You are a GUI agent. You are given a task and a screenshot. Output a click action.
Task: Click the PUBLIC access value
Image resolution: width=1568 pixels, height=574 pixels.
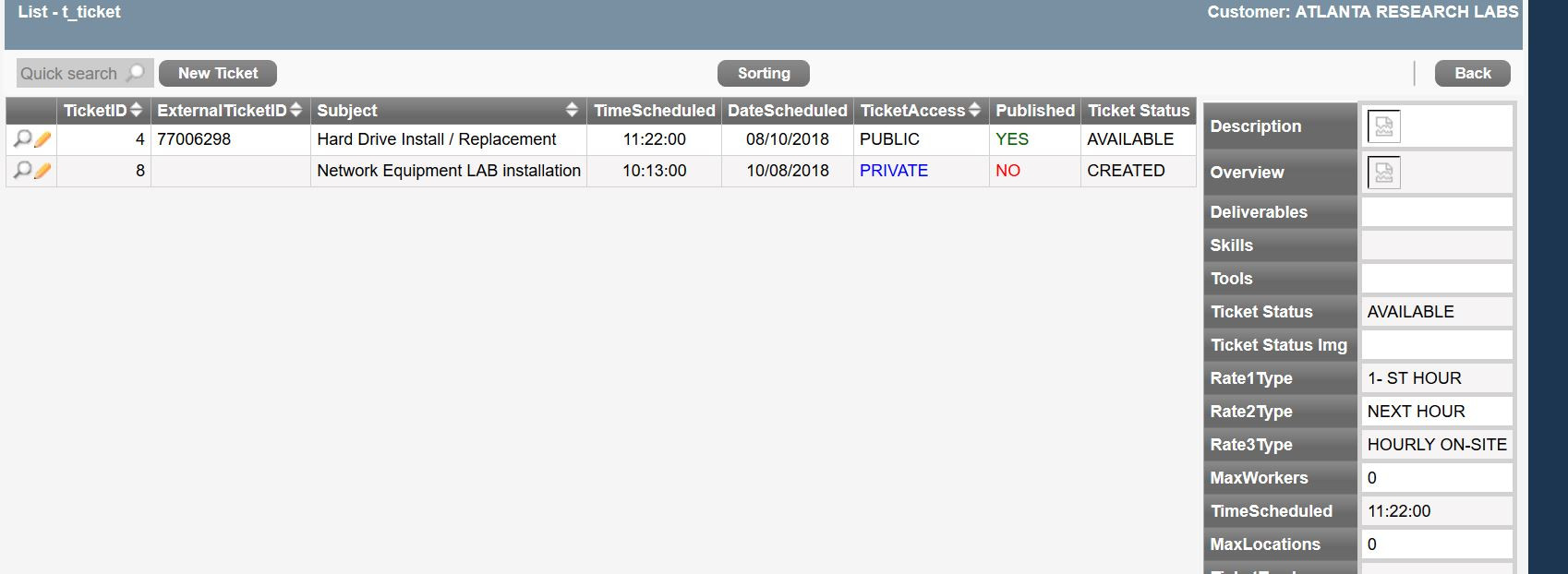889,139
